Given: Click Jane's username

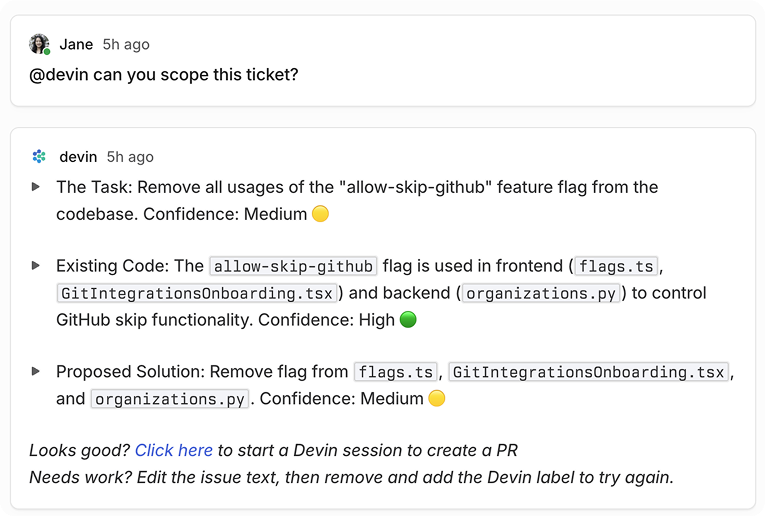Looking at the screenshot, I should 76,44.
